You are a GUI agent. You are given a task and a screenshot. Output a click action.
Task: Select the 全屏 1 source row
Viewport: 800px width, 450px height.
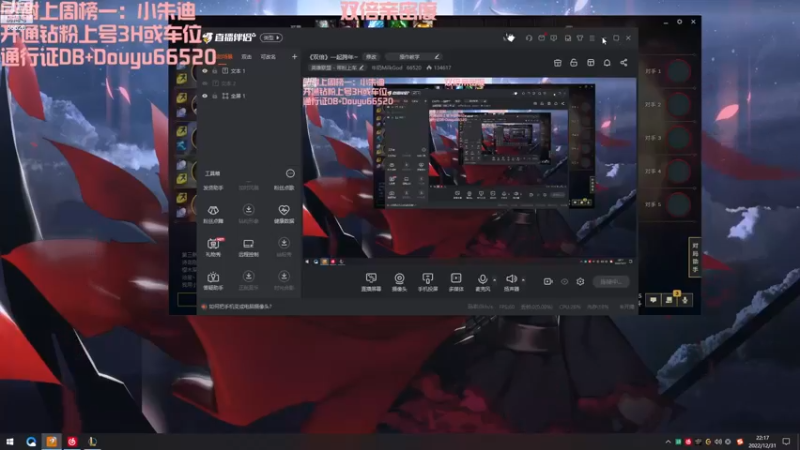point(249,96)
